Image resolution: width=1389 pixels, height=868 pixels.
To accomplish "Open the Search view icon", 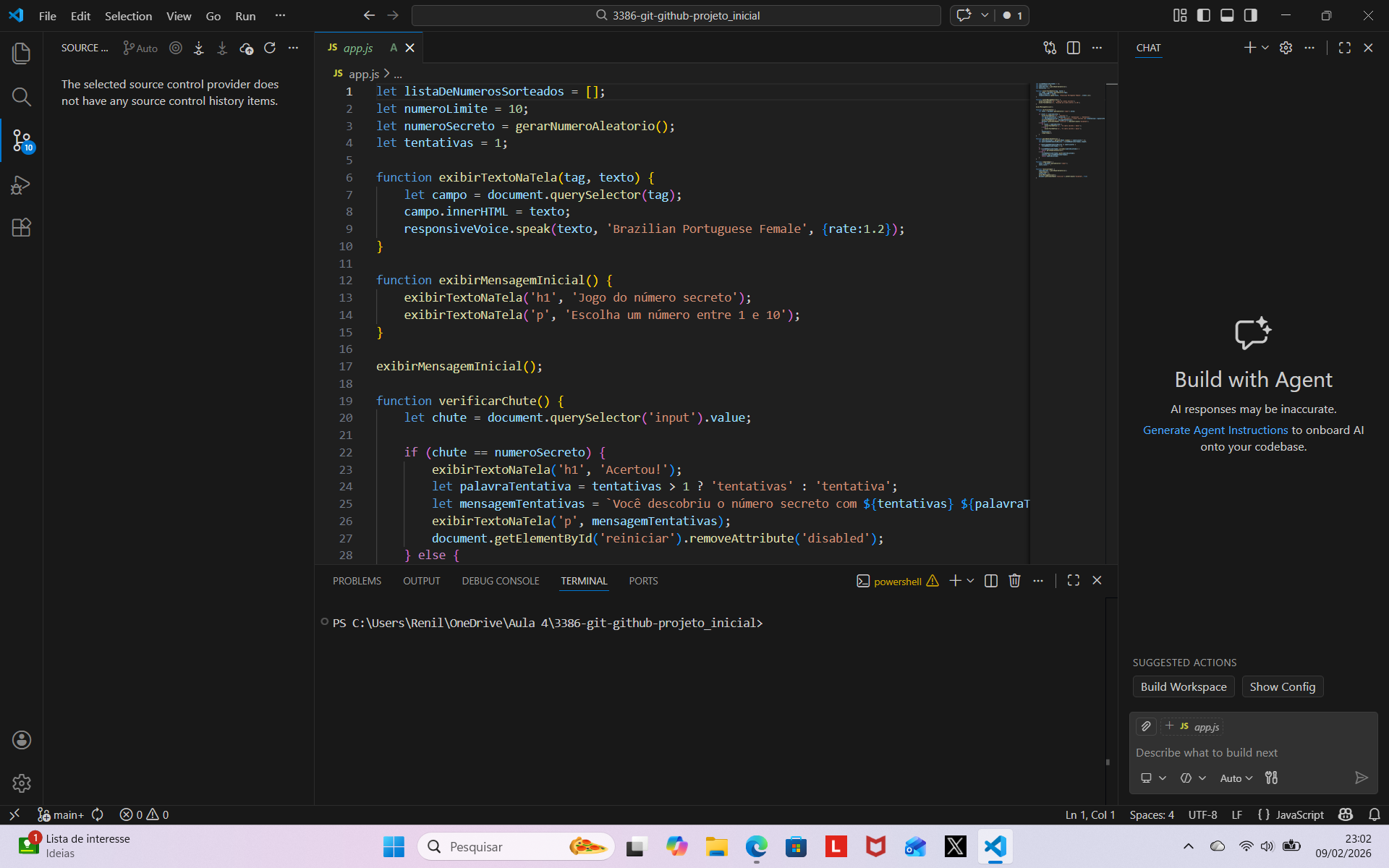I will pyautogui.click(x=21, y=97).
